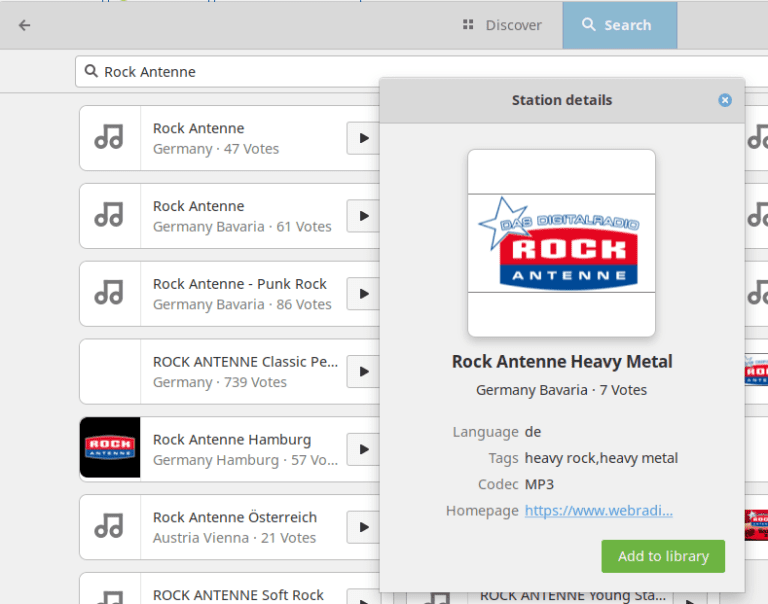Switch to the Search tab

coord(619,25)
